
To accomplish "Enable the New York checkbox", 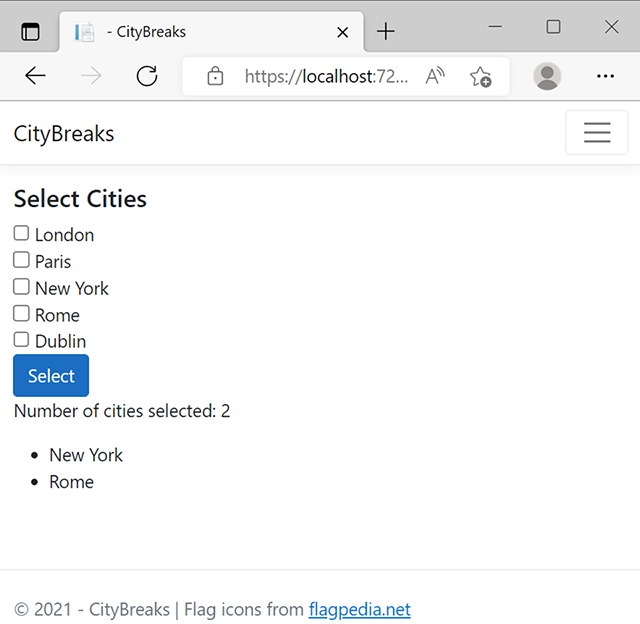I will point(21,287).
